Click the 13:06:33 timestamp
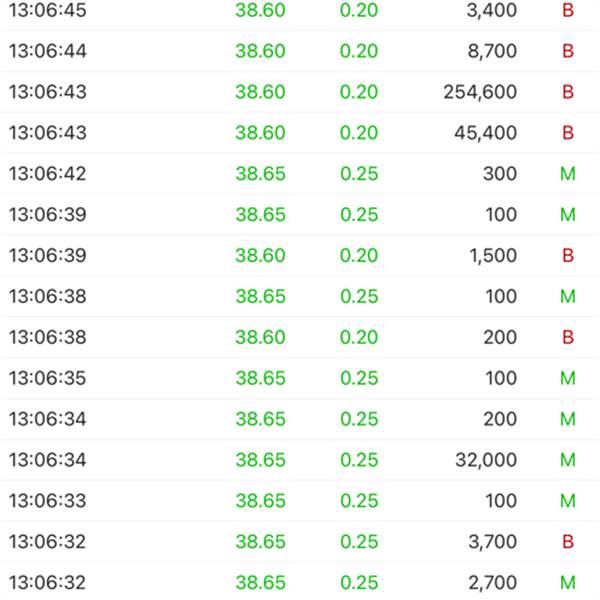600x600 pixels. pos(47,501)
